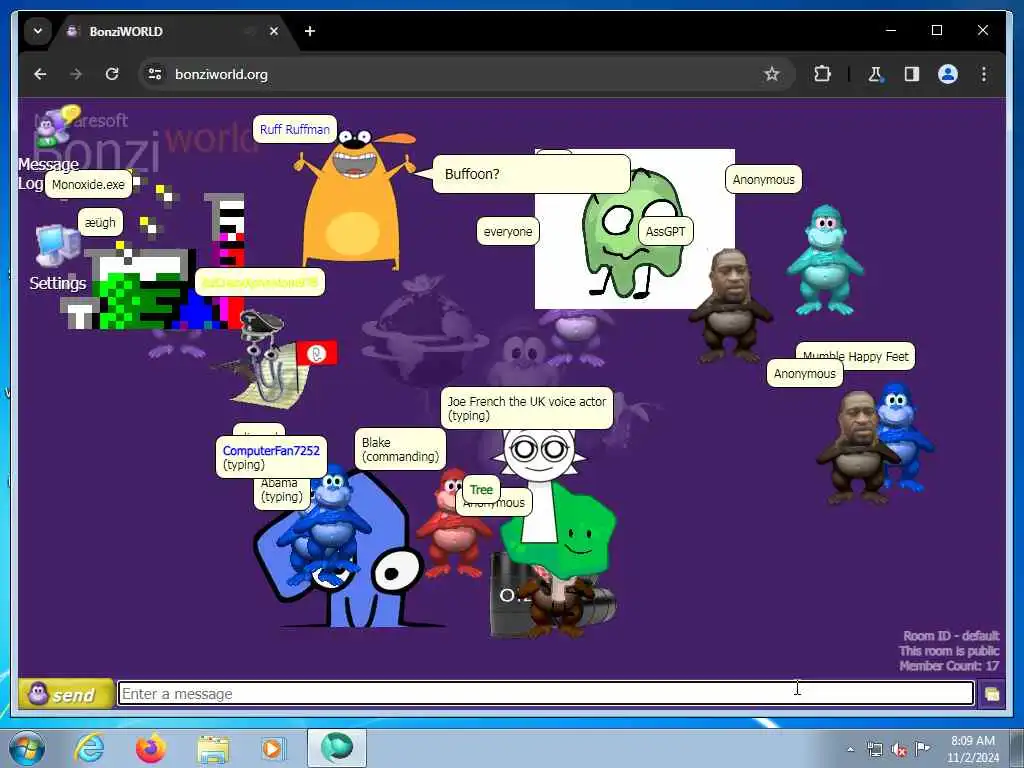1024x768 pixels.
Task: Launch Firefox from the taskbar
Action: 151,748
